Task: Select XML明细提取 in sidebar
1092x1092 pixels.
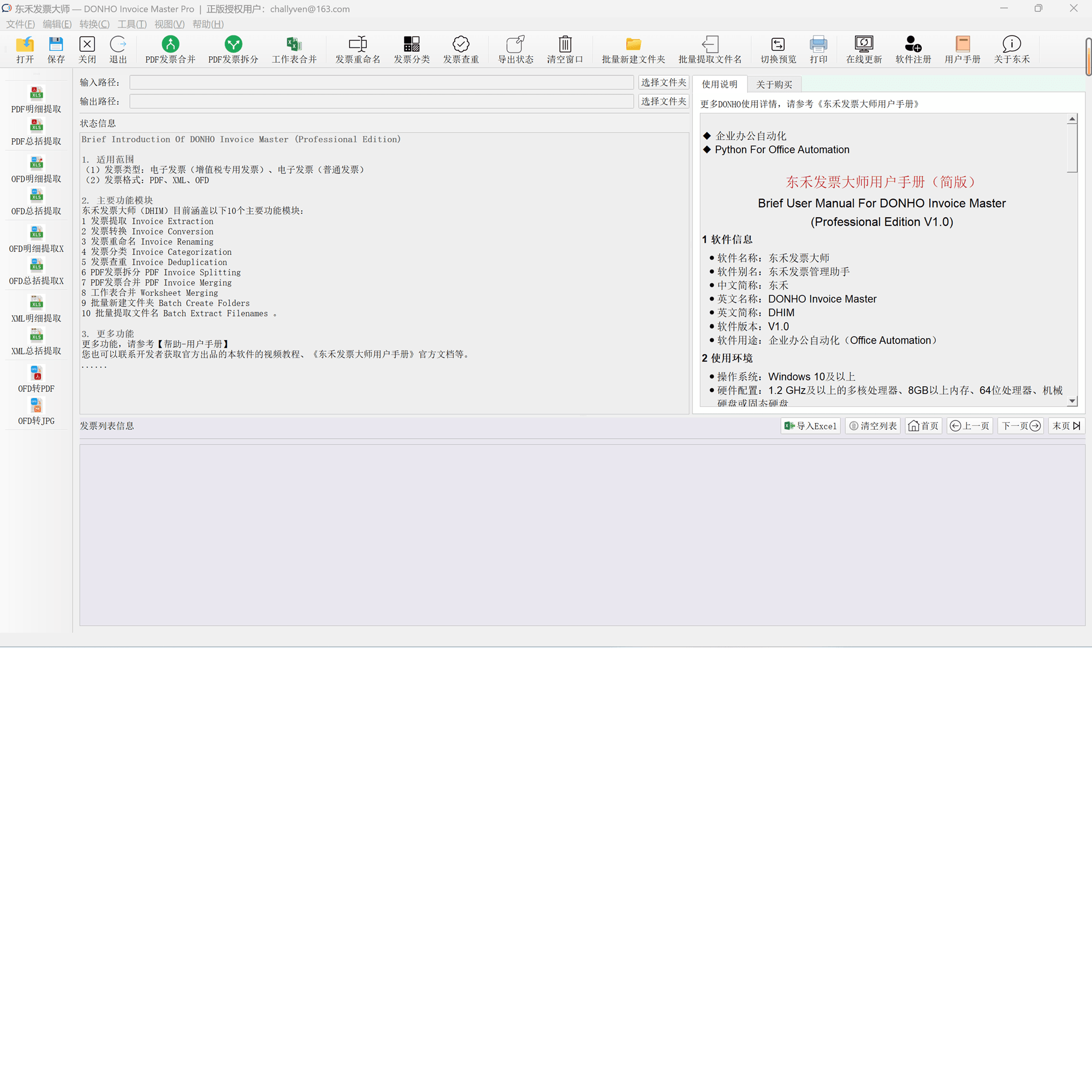Action: coord(36,309)
